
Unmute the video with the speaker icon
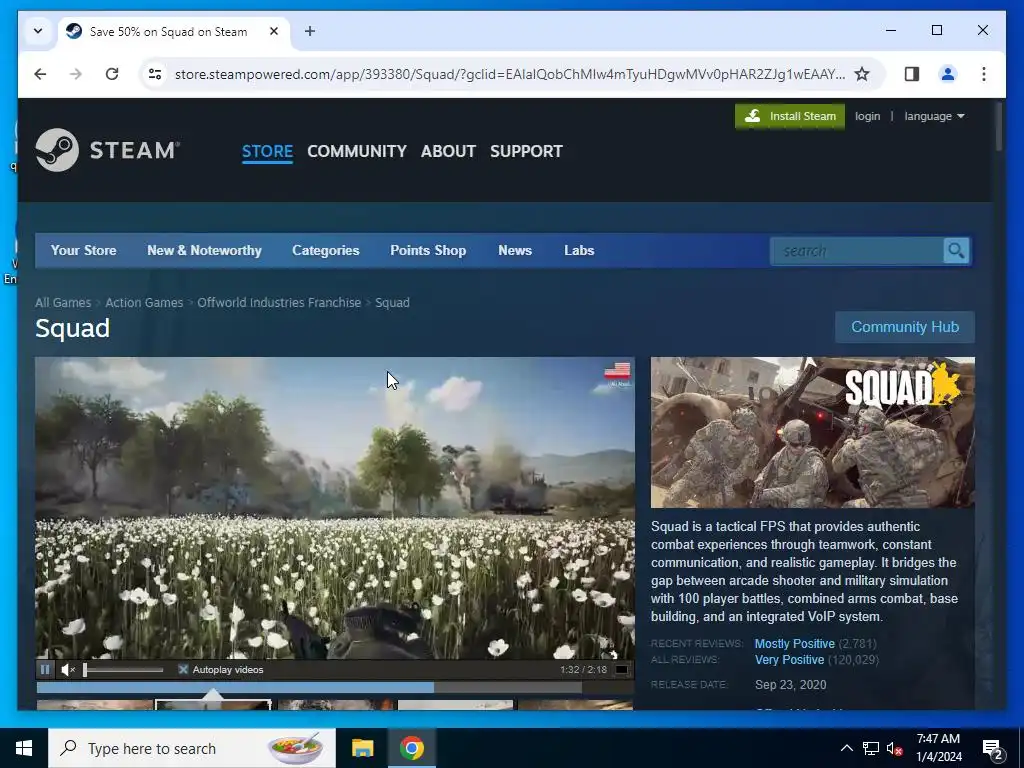click(68, 669)
